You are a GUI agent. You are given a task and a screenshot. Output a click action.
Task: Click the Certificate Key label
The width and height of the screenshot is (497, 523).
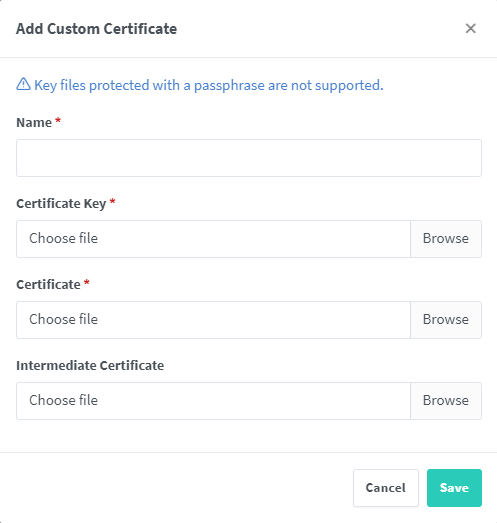point(61,203)
